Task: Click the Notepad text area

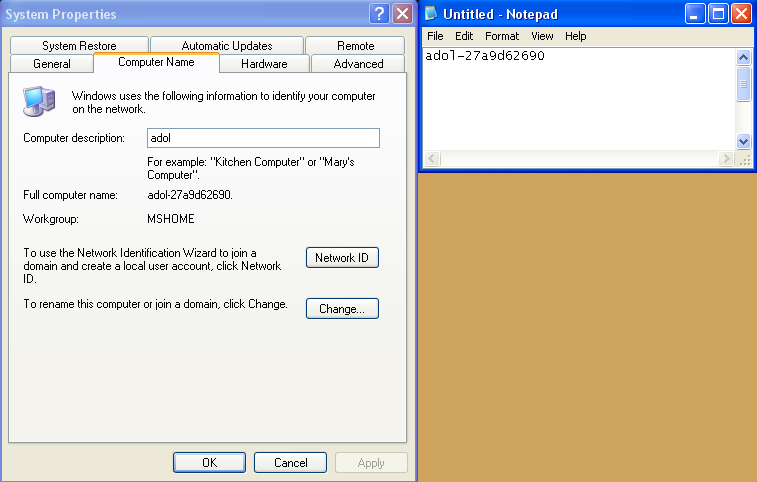Action: pos(579,99)
